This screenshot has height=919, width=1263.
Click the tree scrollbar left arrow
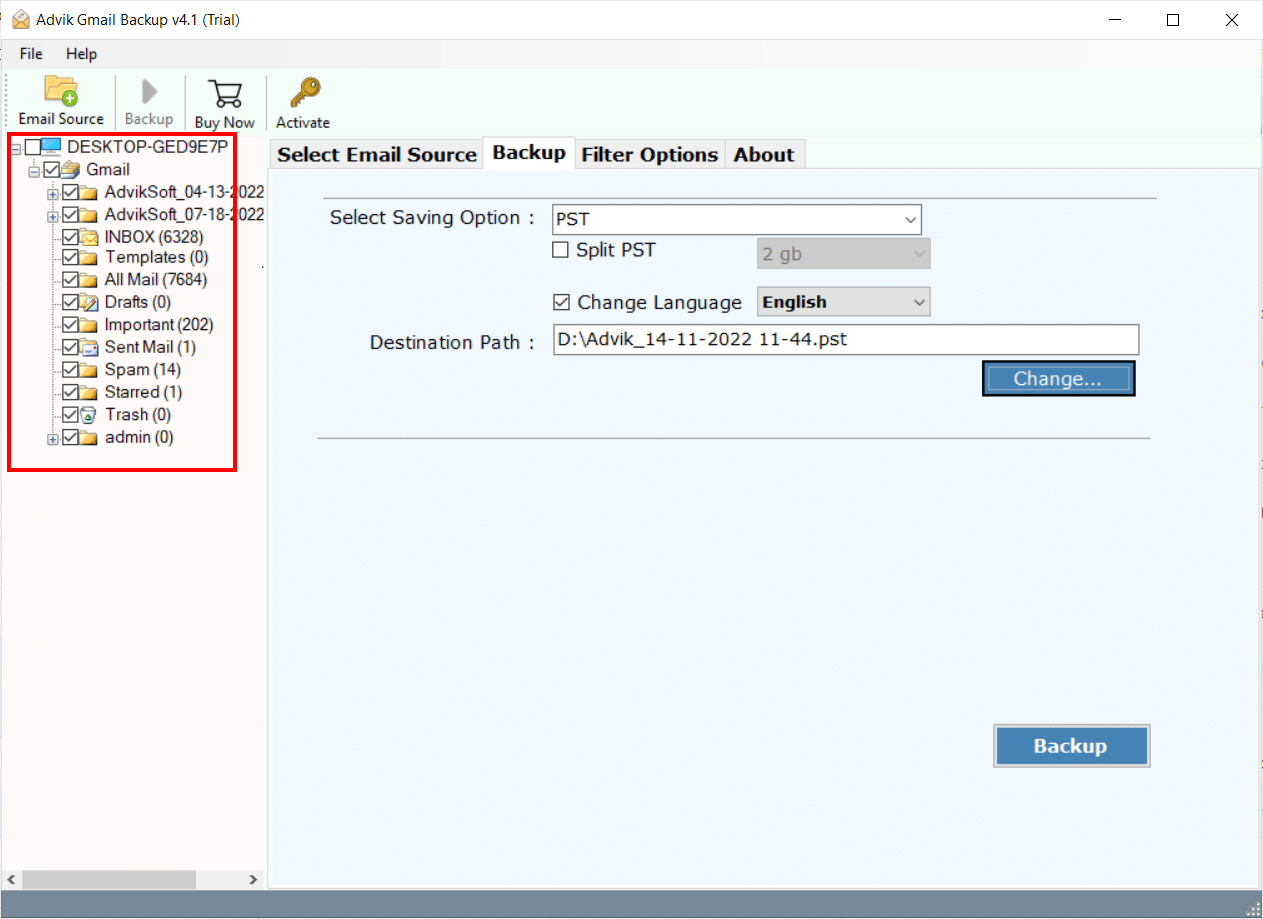coord(11,880)
